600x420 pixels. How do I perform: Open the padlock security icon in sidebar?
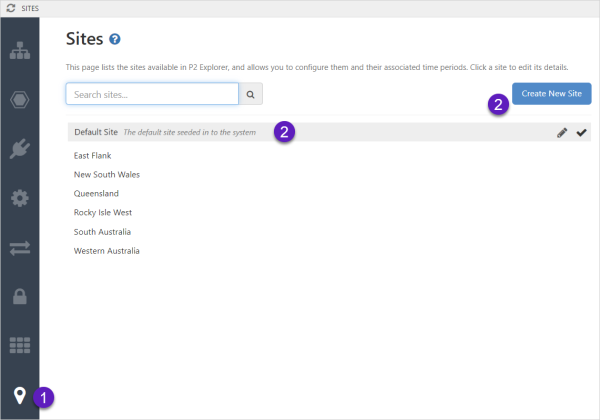19,296
